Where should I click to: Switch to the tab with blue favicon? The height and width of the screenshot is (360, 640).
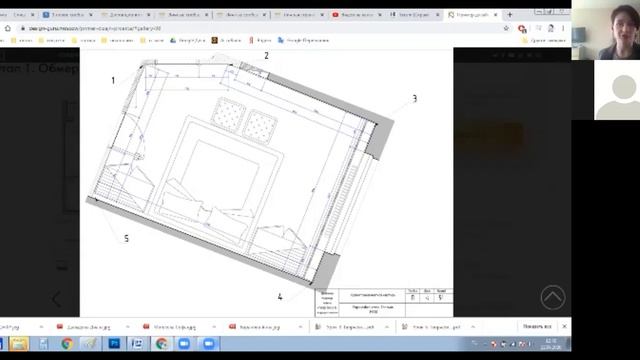tap(67, 15)
